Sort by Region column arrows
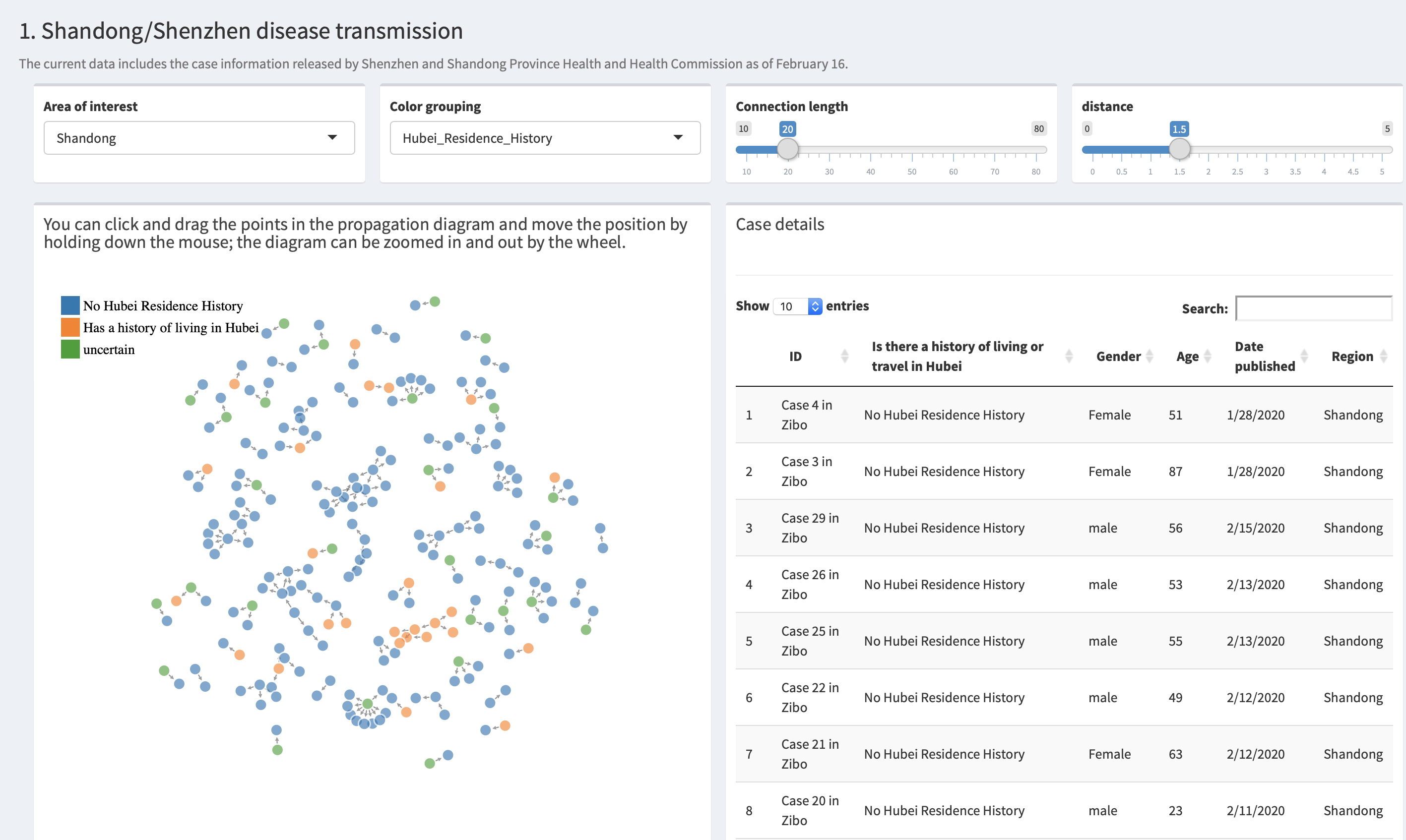Viewport: 1406px width, 840px height. click(1383, 356)
